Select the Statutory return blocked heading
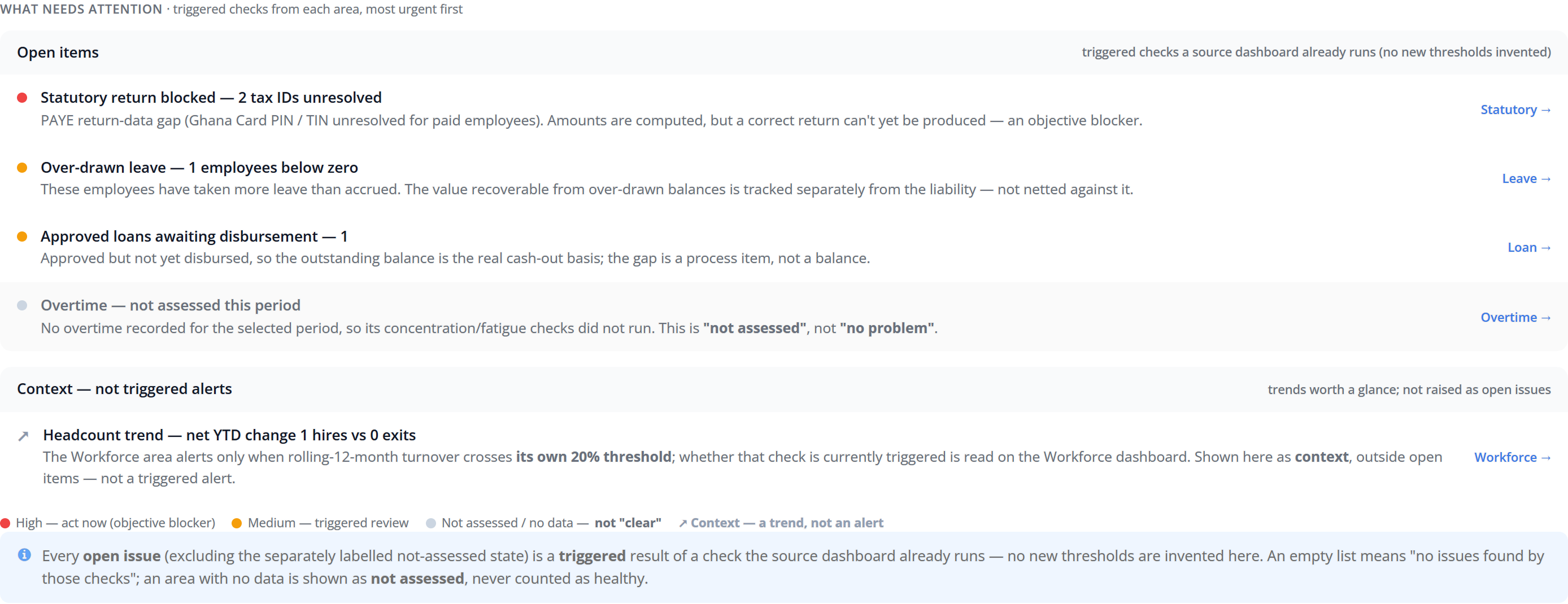Viewport: 1568px width, 604px height. click(x=211, y=97)
